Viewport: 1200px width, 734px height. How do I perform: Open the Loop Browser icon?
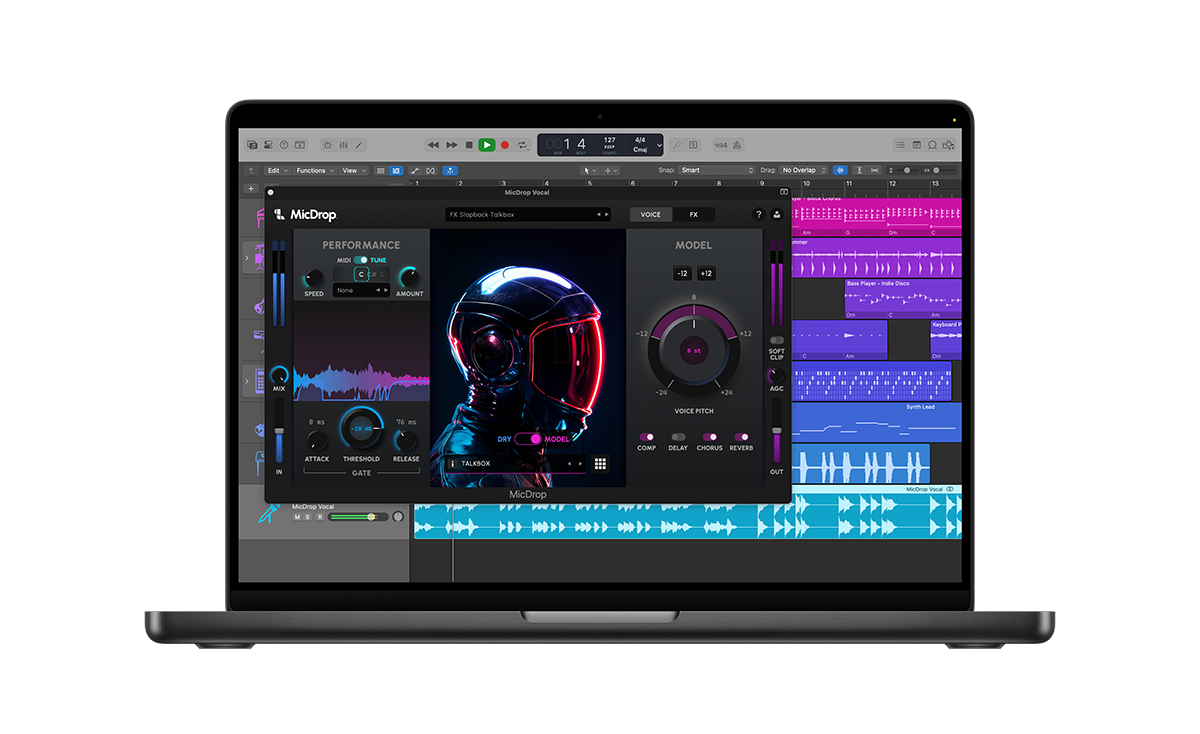[932, 145]
